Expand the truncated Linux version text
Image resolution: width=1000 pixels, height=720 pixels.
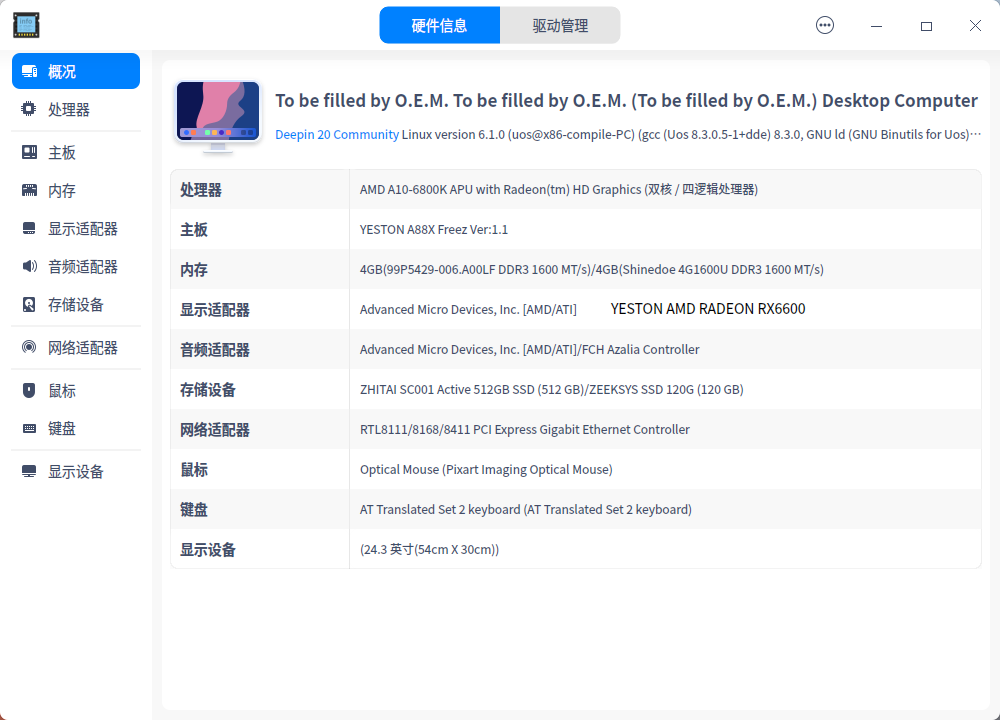[977, 133]
